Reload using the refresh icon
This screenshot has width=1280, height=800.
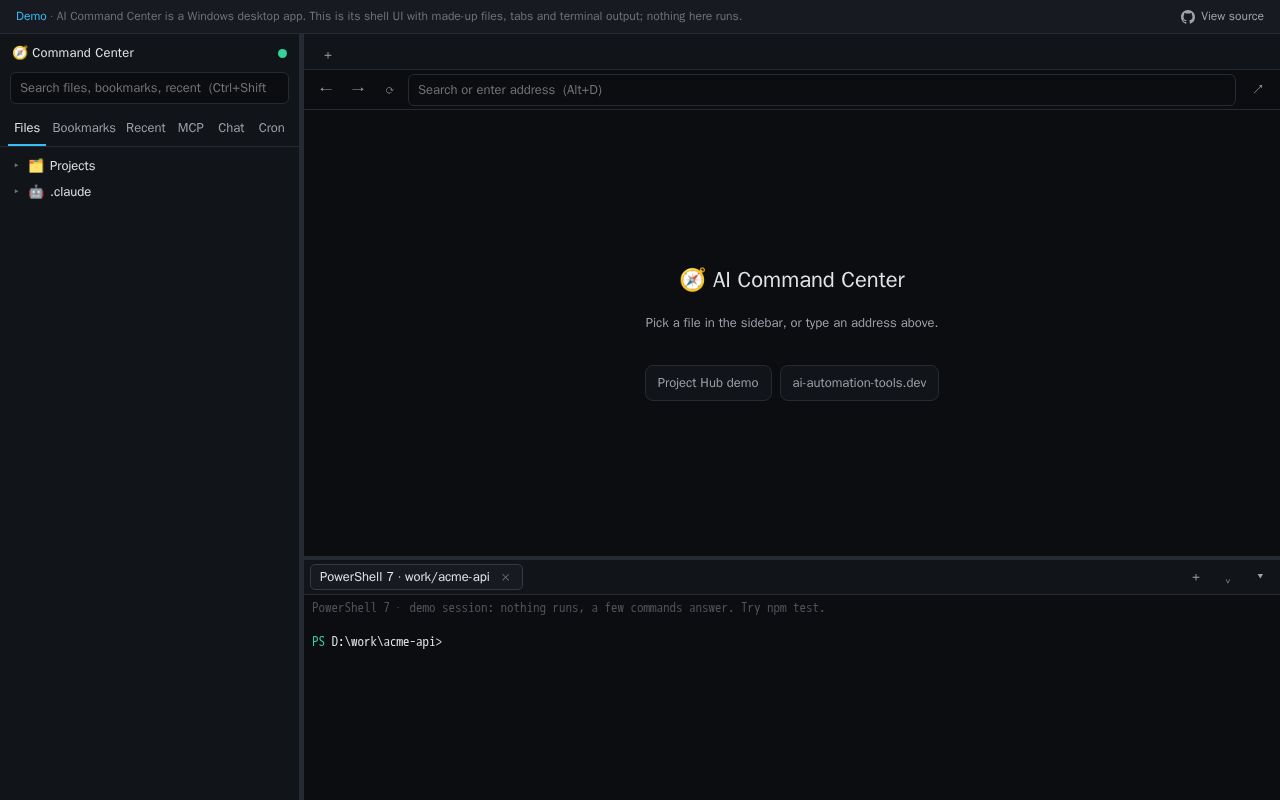click(389, 90)
